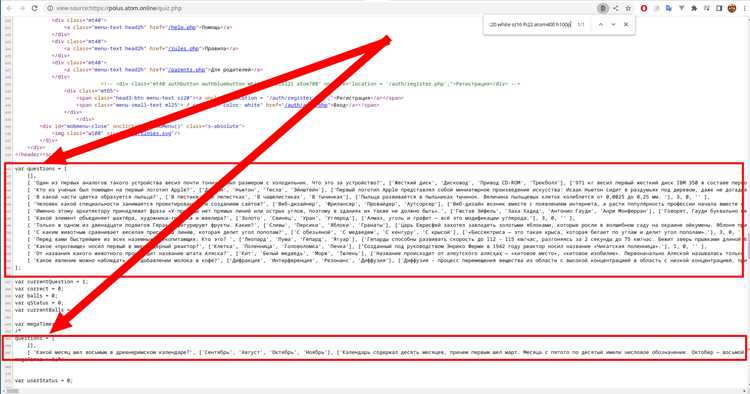This screenshot has width=750, height=394.
Task: Open the share page icon
Action: (x=616, y=8)
